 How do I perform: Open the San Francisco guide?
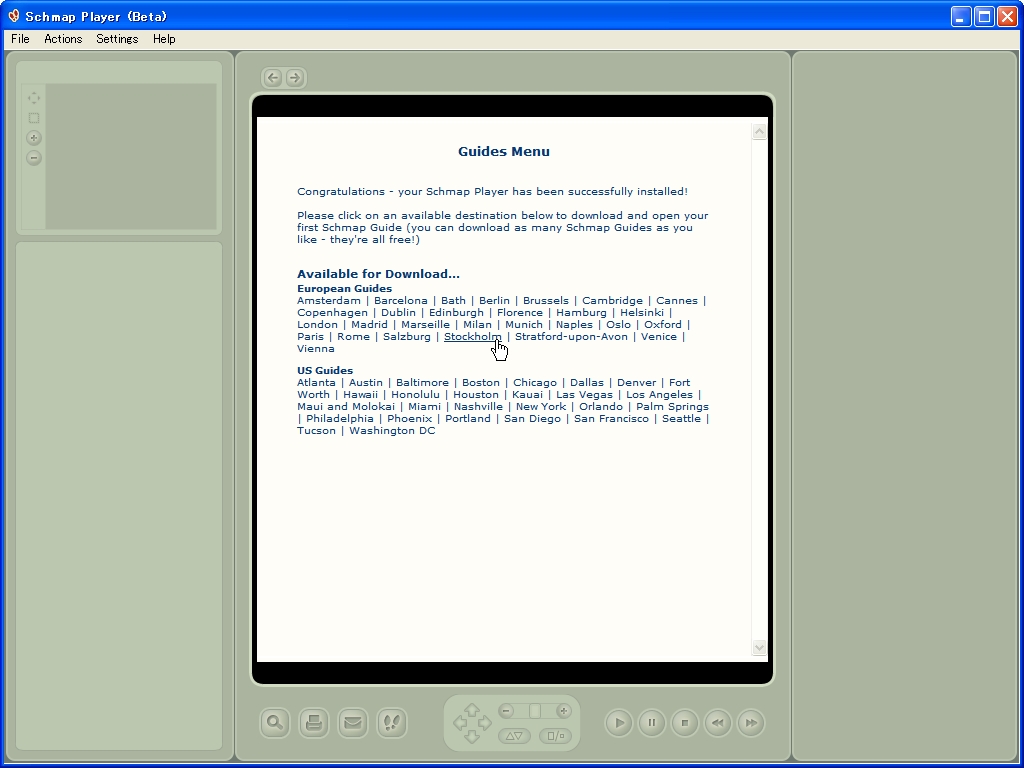pyautogui.click(x=611, y=419)
